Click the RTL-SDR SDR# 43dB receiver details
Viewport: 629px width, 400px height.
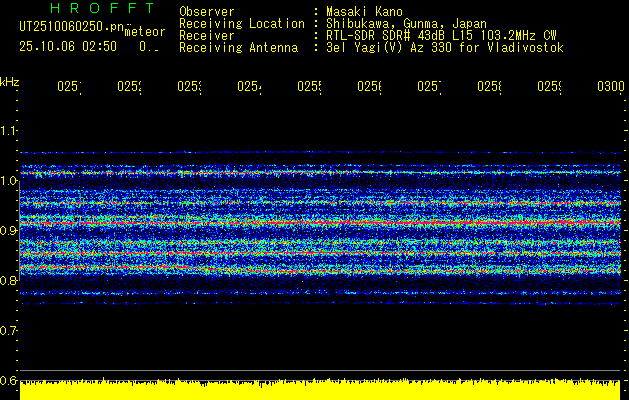point(441,36)
